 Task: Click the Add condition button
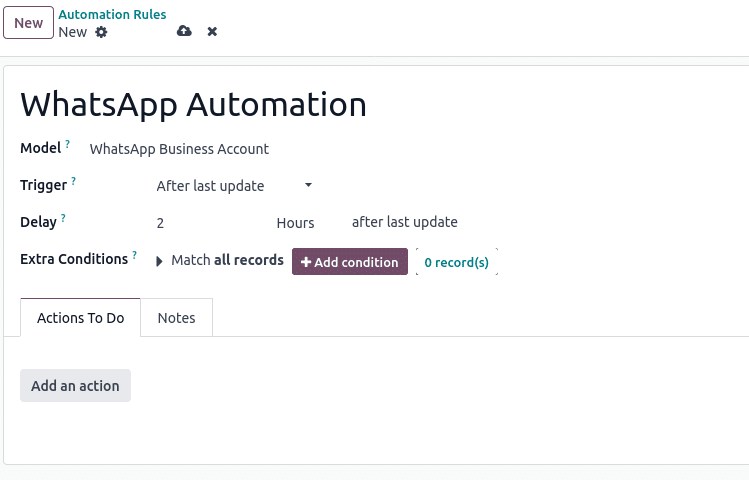[350, 262]
